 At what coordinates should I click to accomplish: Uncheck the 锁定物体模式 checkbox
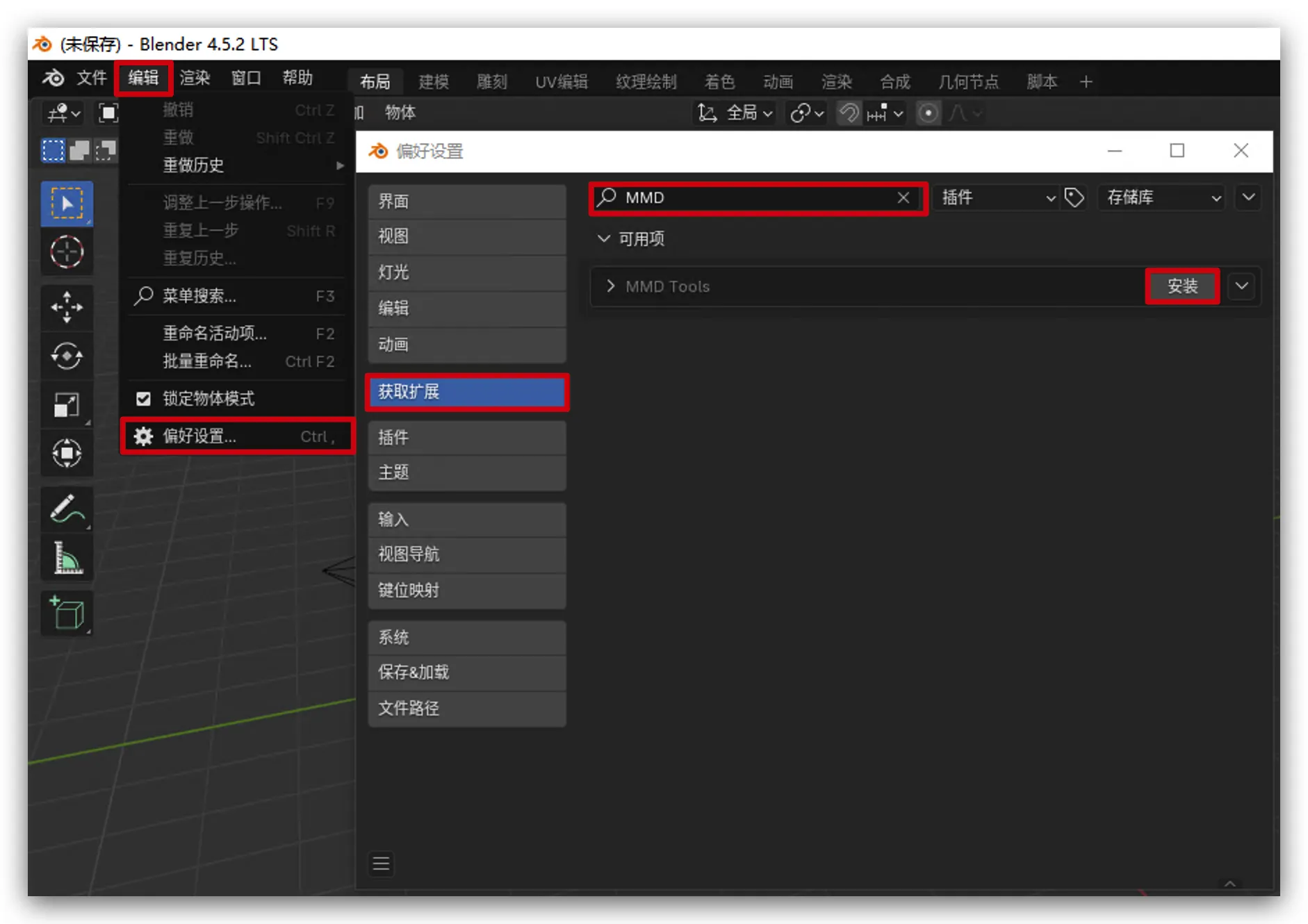coord(144,399)
